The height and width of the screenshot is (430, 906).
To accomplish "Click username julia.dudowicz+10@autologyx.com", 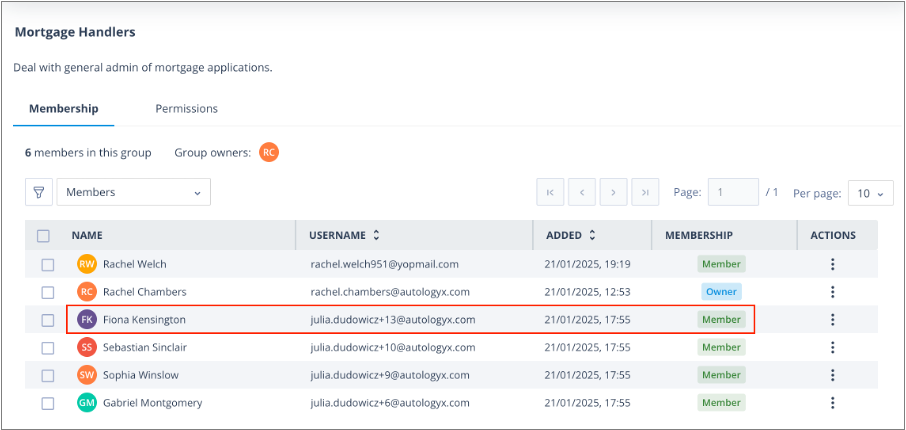I will 393,347.
